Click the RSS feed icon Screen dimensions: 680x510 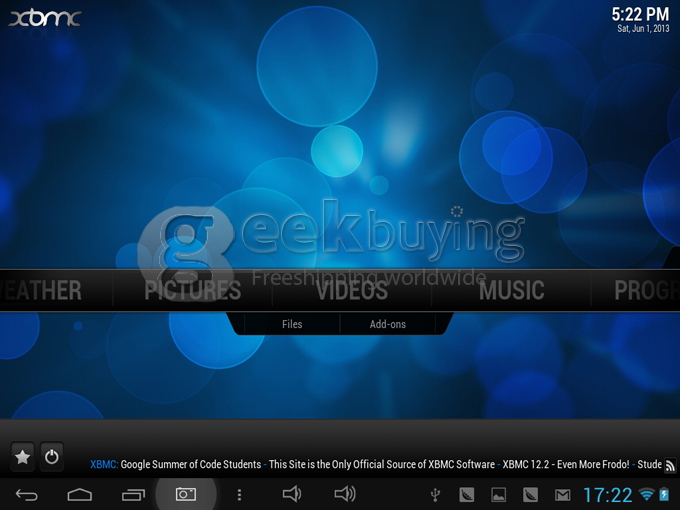(670, 465)
